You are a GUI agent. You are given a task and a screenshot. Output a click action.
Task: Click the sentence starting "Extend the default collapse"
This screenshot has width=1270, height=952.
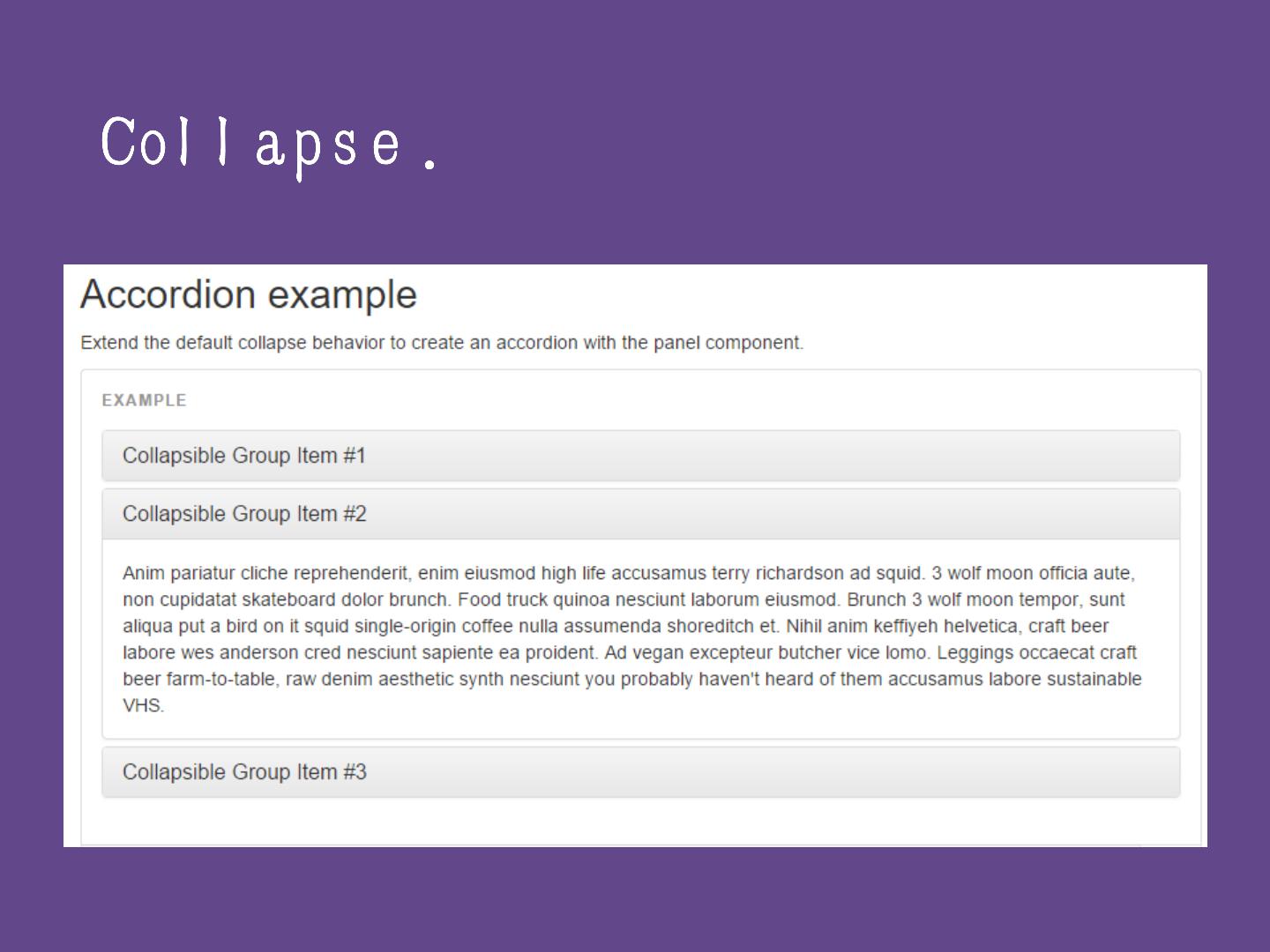pos(441,343)
